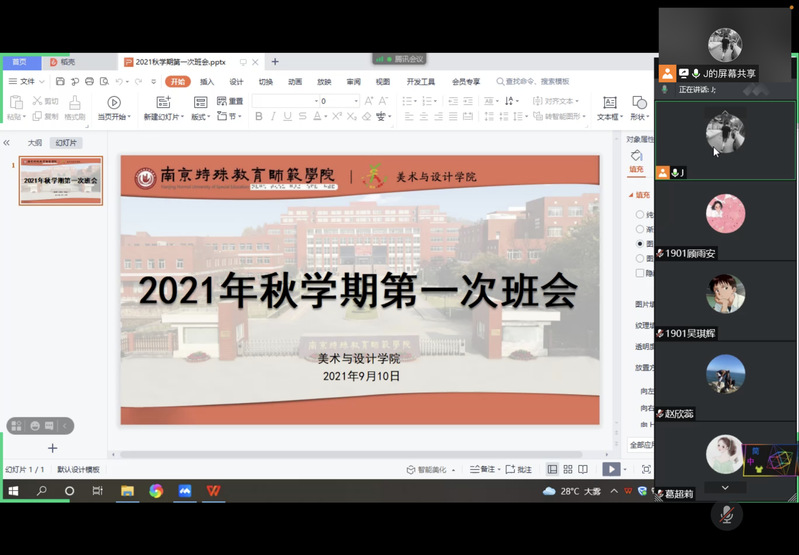This screenshot has height=555, width=799.
Task: Select the first fill type radio button
Action: click(640, 214)
